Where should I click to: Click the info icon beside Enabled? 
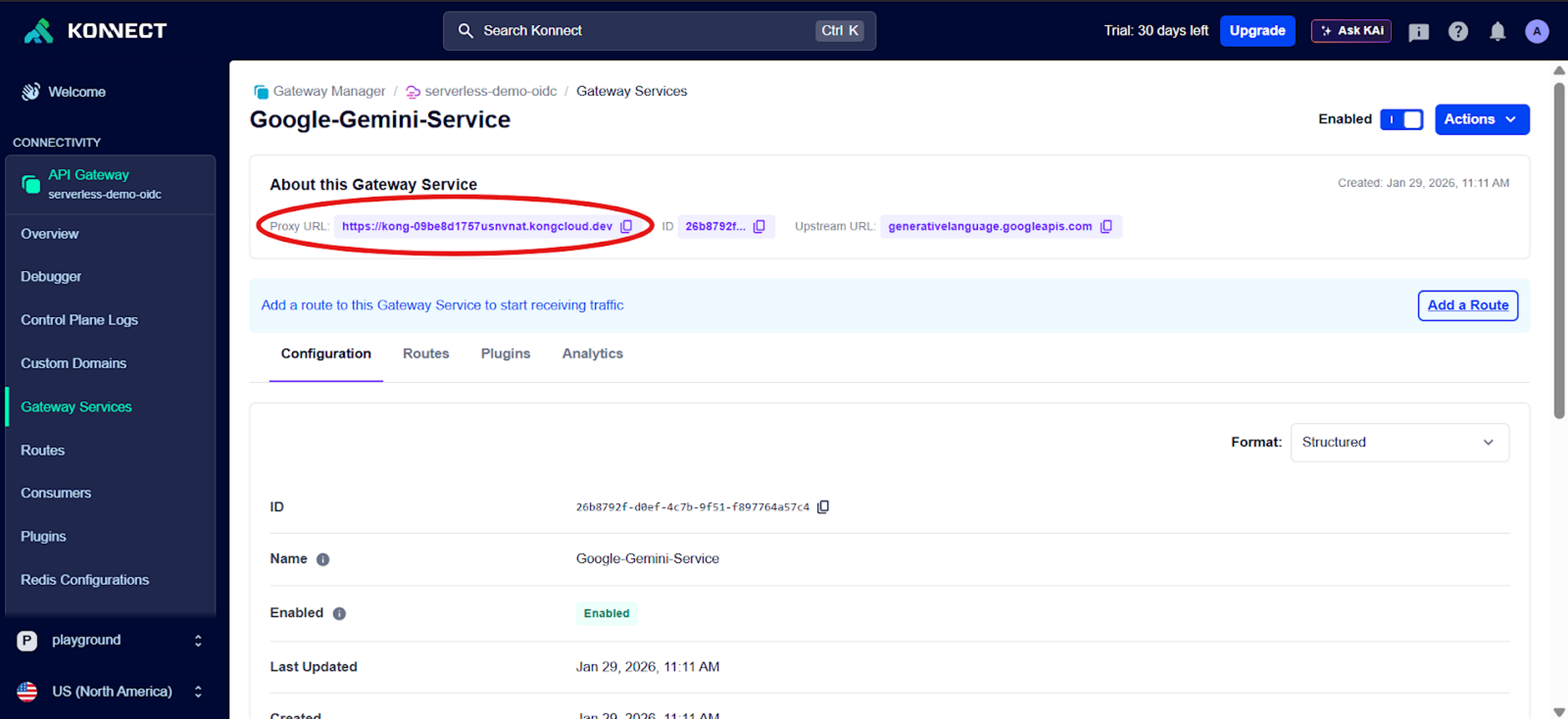pyautogui.click(x=339, y=614)
